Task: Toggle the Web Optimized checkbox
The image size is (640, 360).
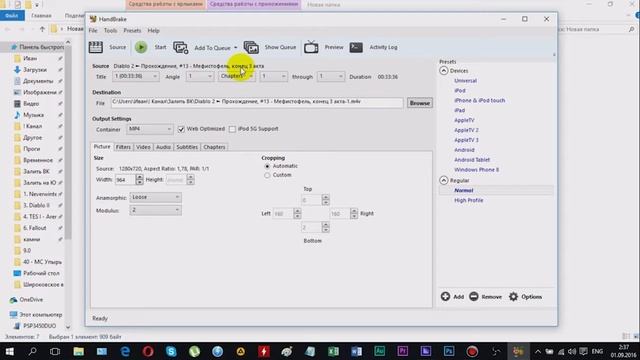Action: pos(181,129)
